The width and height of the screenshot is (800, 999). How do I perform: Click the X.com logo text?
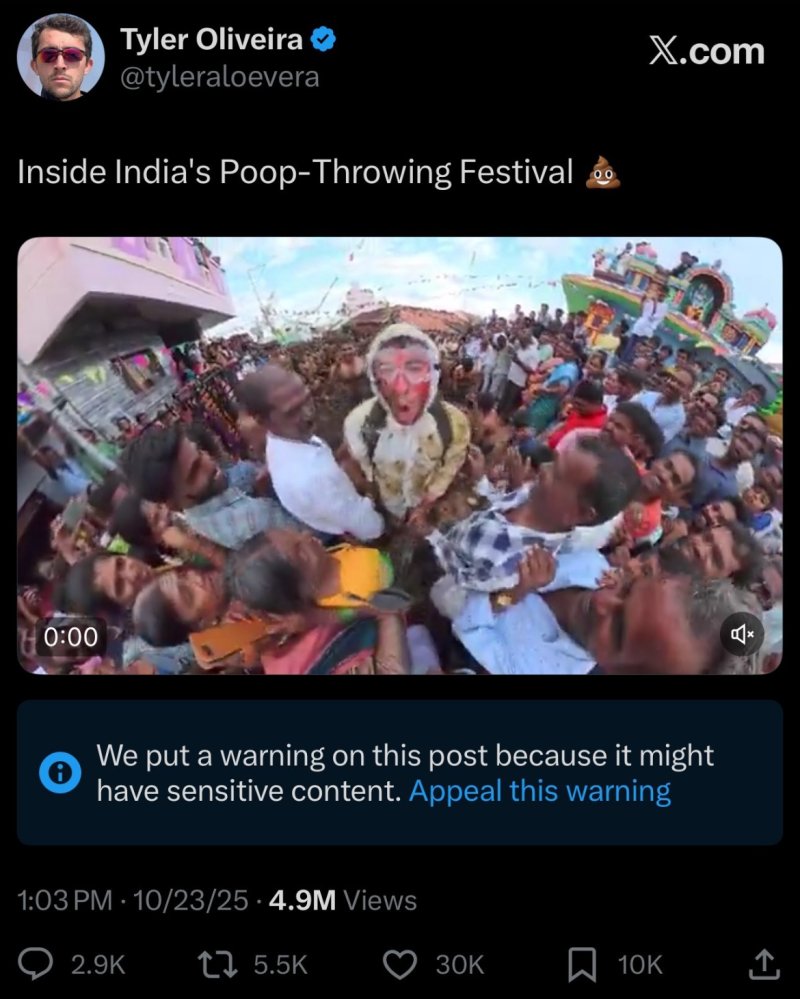click(706, 51)
